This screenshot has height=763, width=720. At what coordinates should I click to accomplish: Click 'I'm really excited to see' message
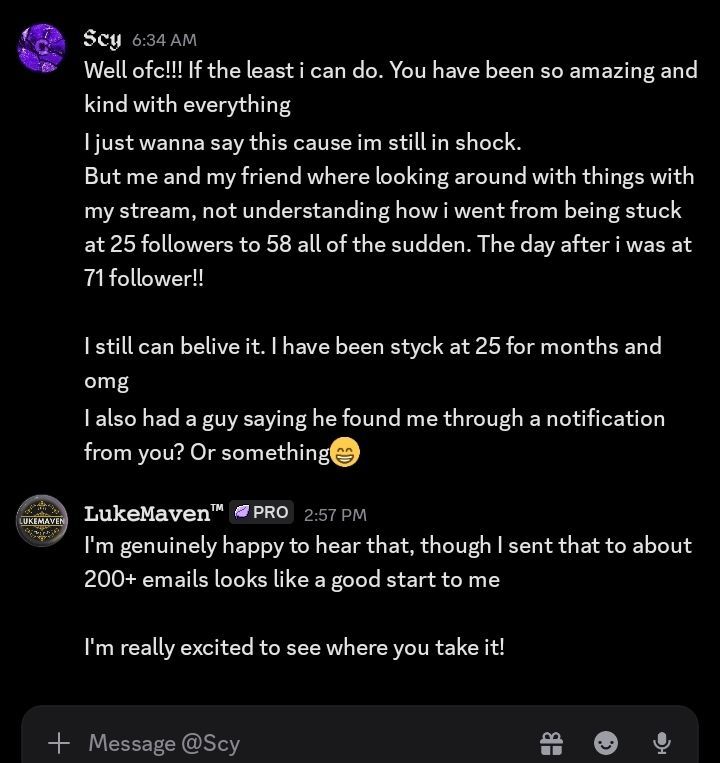pos(294,648)
